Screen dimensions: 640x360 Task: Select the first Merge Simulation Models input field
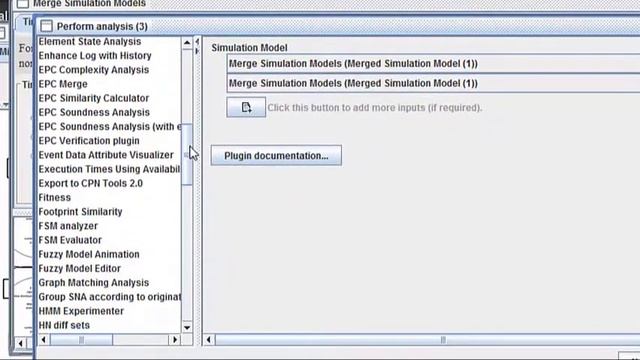pyautogui.click(x=433, y=64)
